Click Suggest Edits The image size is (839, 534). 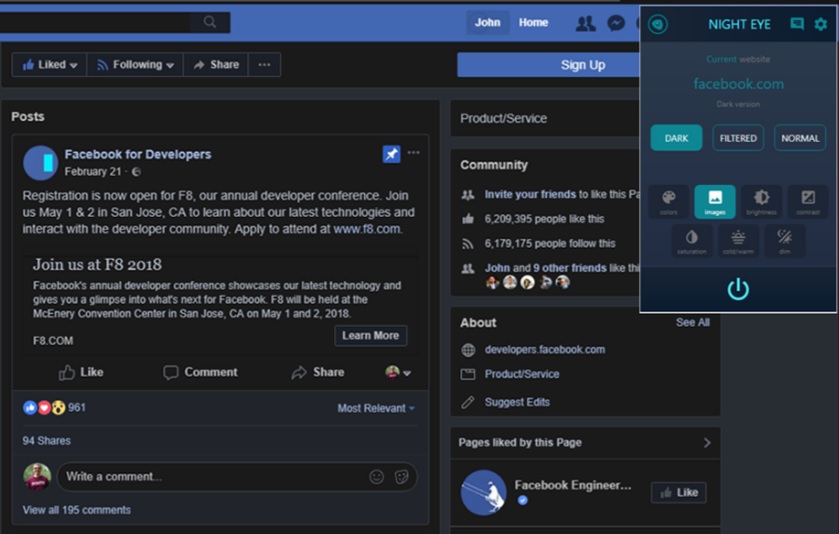(517, 402)
